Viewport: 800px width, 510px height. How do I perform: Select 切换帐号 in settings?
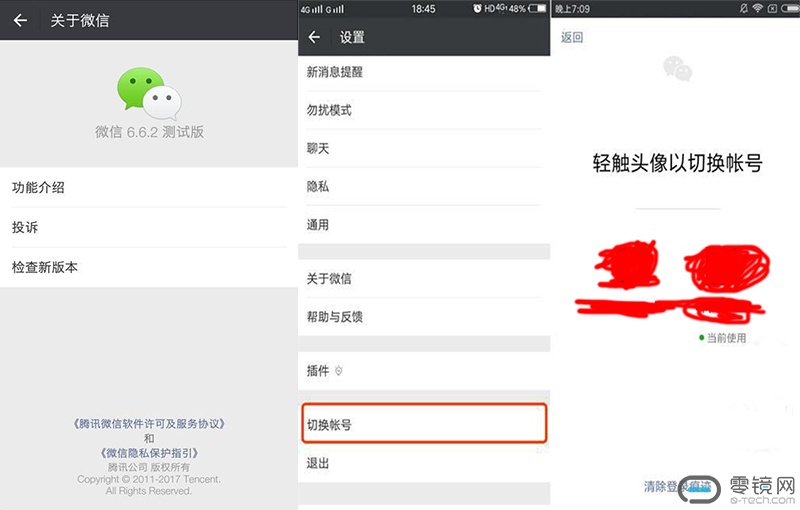[x=424, y=424]
